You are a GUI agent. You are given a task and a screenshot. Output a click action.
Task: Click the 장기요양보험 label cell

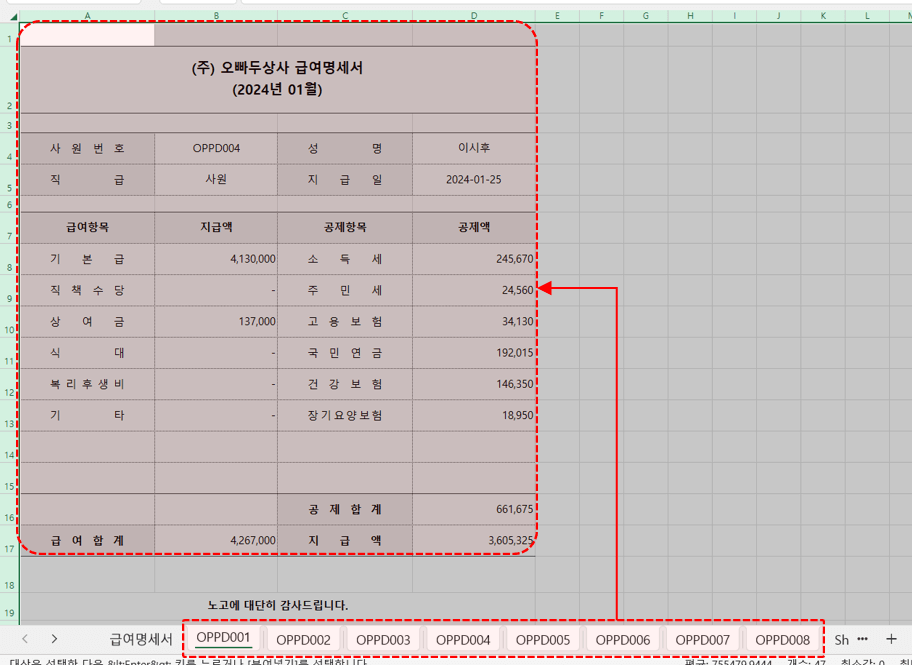[x=345, y=415]
